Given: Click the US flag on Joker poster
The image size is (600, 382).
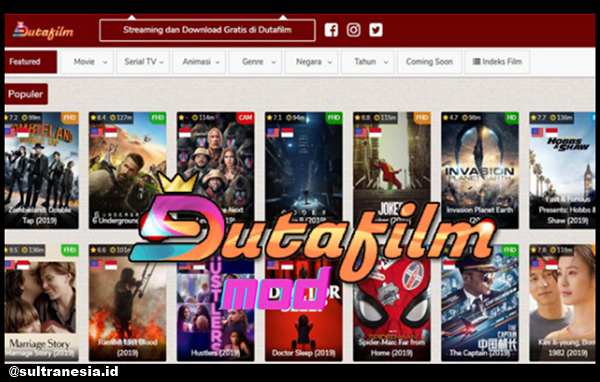Looking at the screenshot, I should coord(361,133).
